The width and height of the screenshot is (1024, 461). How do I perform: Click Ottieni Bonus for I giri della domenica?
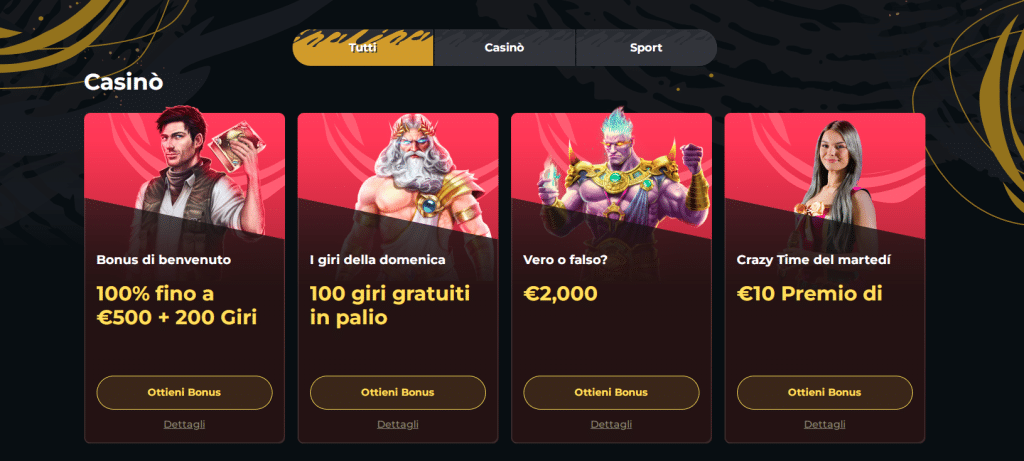(x=398, y=392)
